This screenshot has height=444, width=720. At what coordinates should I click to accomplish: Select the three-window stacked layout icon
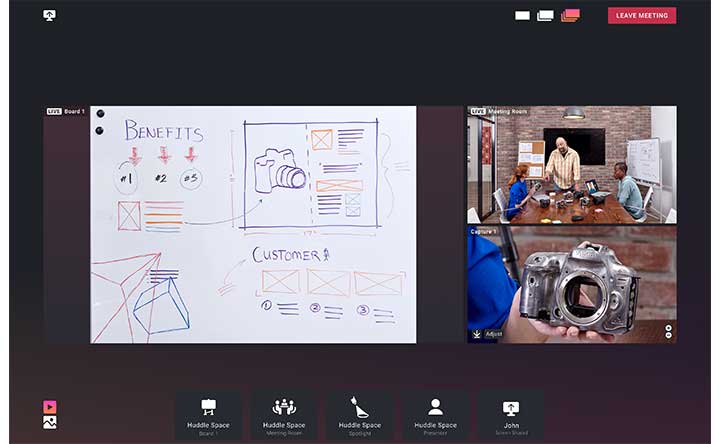point(570,16)
